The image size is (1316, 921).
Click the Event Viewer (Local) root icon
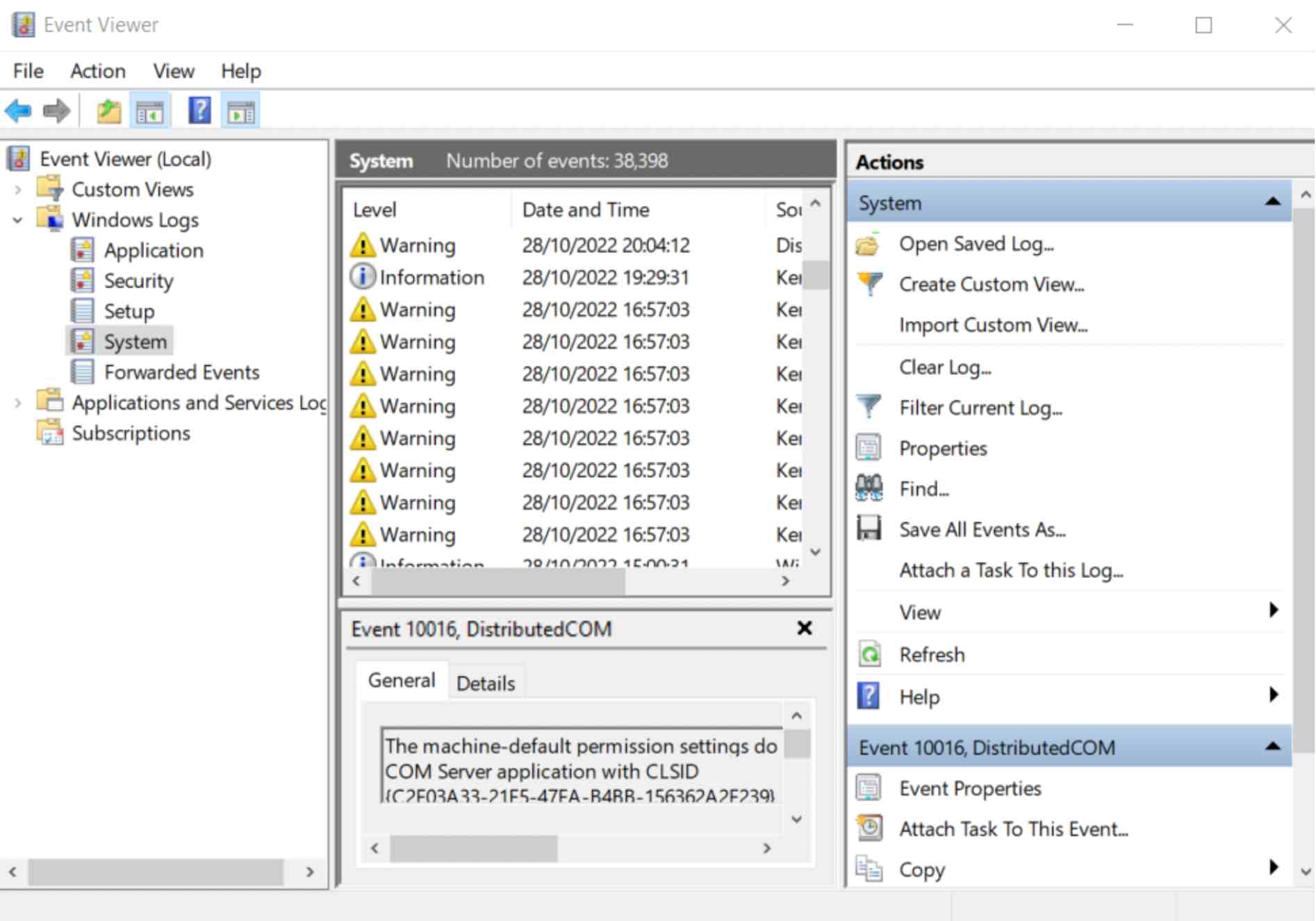pos(19,159)
